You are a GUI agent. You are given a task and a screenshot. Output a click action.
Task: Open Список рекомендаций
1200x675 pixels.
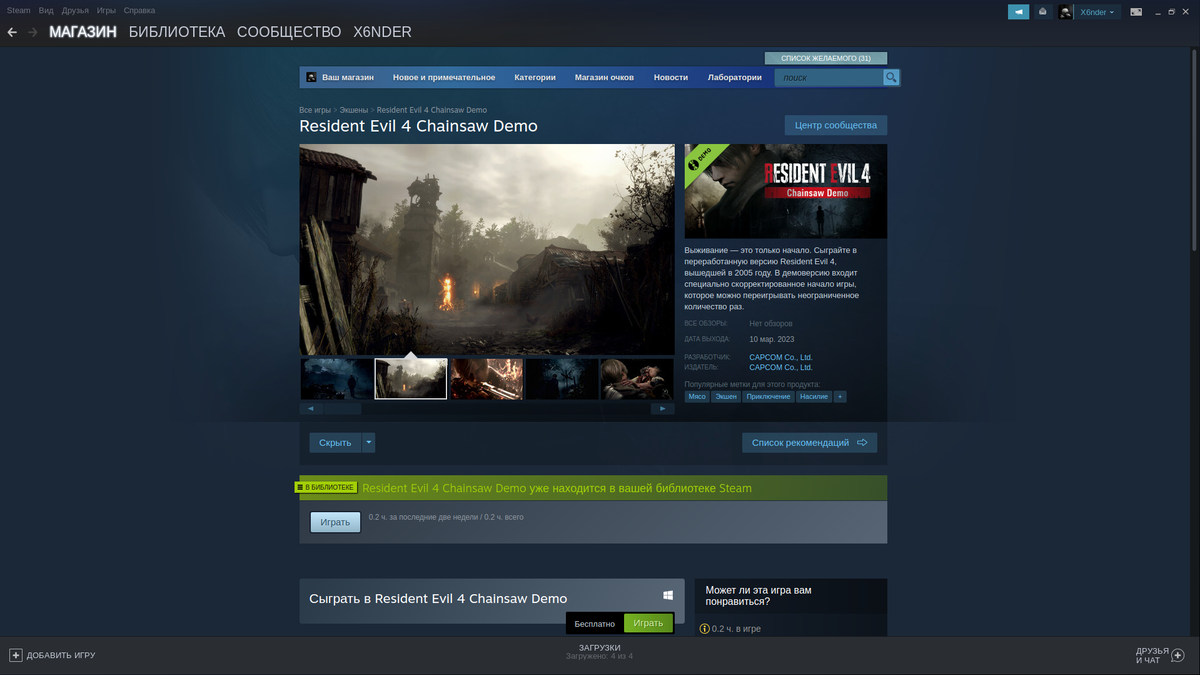[x=809, y=442]
